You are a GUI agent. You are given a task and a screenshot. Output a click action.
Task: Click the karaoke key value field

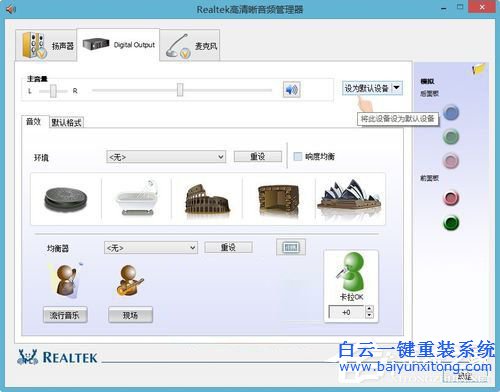346,312
